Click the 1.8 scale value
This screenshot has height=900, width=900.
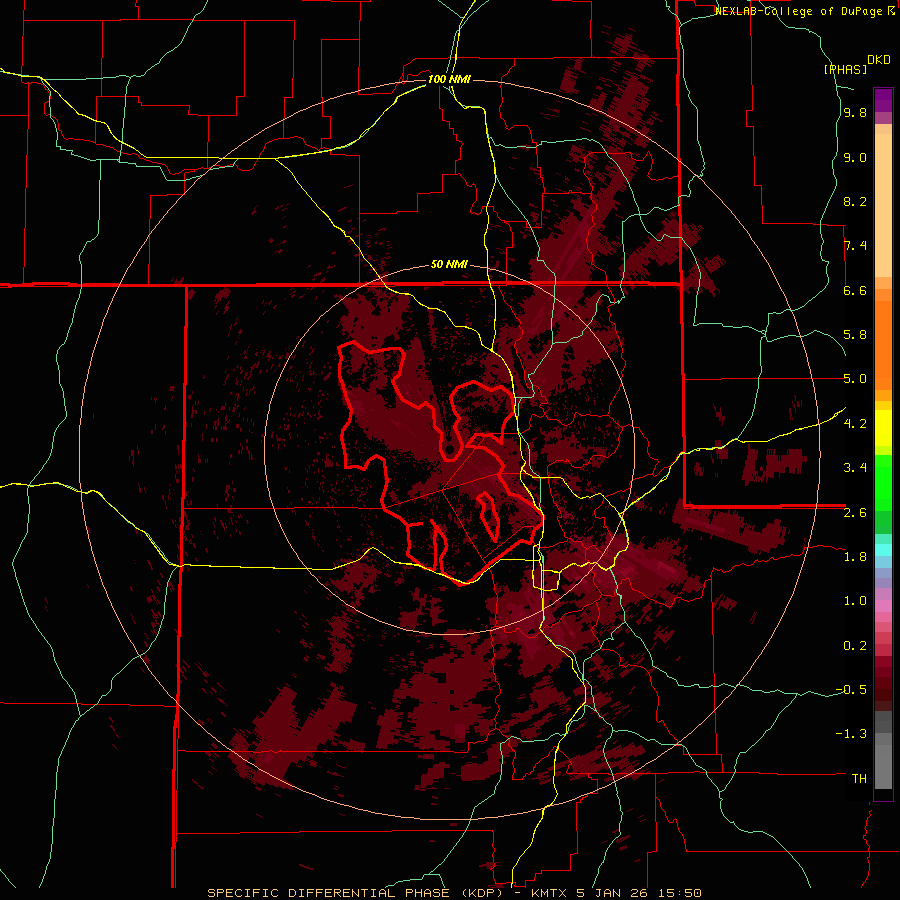tap(855, 557)
